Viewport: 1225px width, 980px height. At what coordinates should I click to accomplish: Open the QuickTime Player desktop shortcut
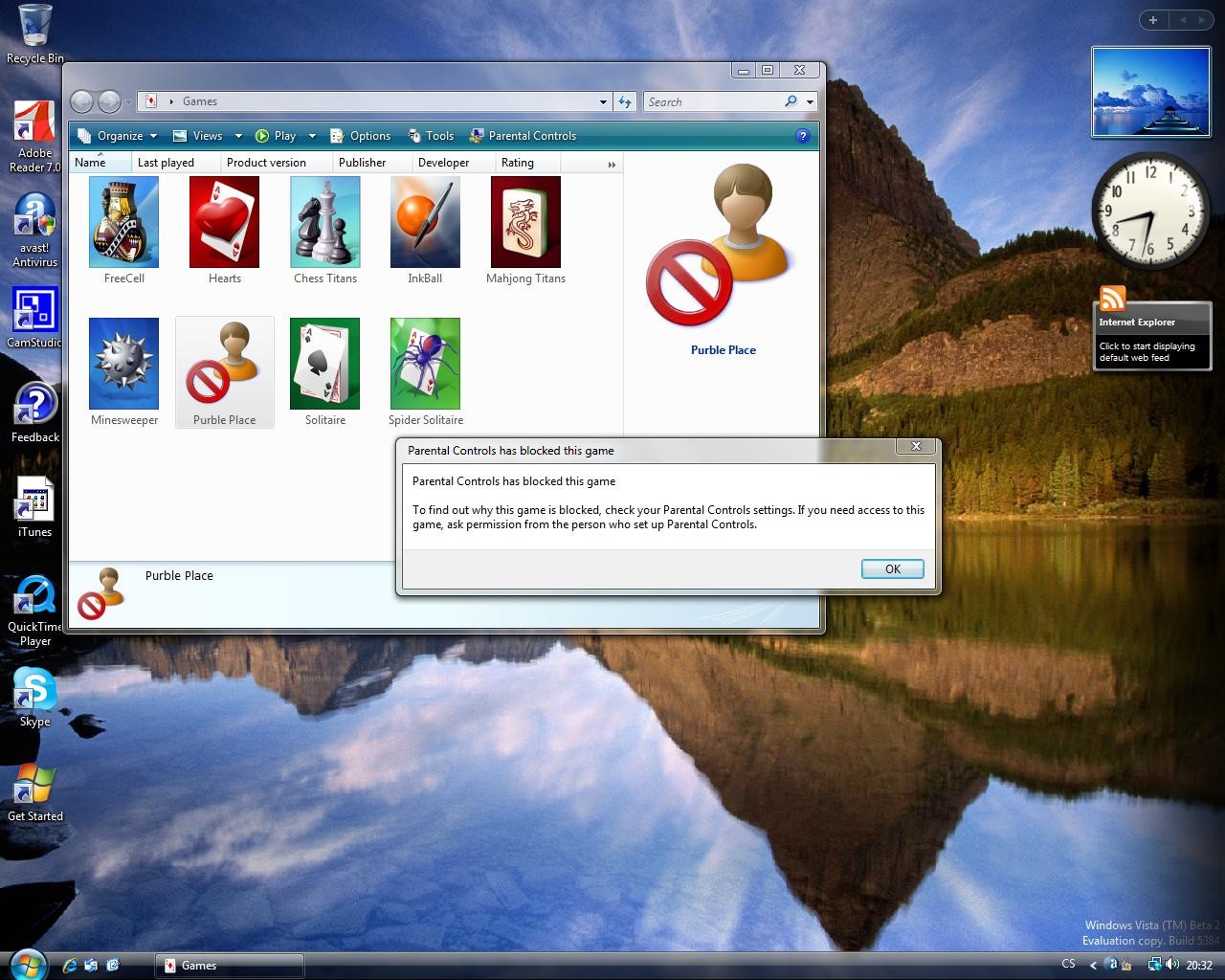[35, 594]
